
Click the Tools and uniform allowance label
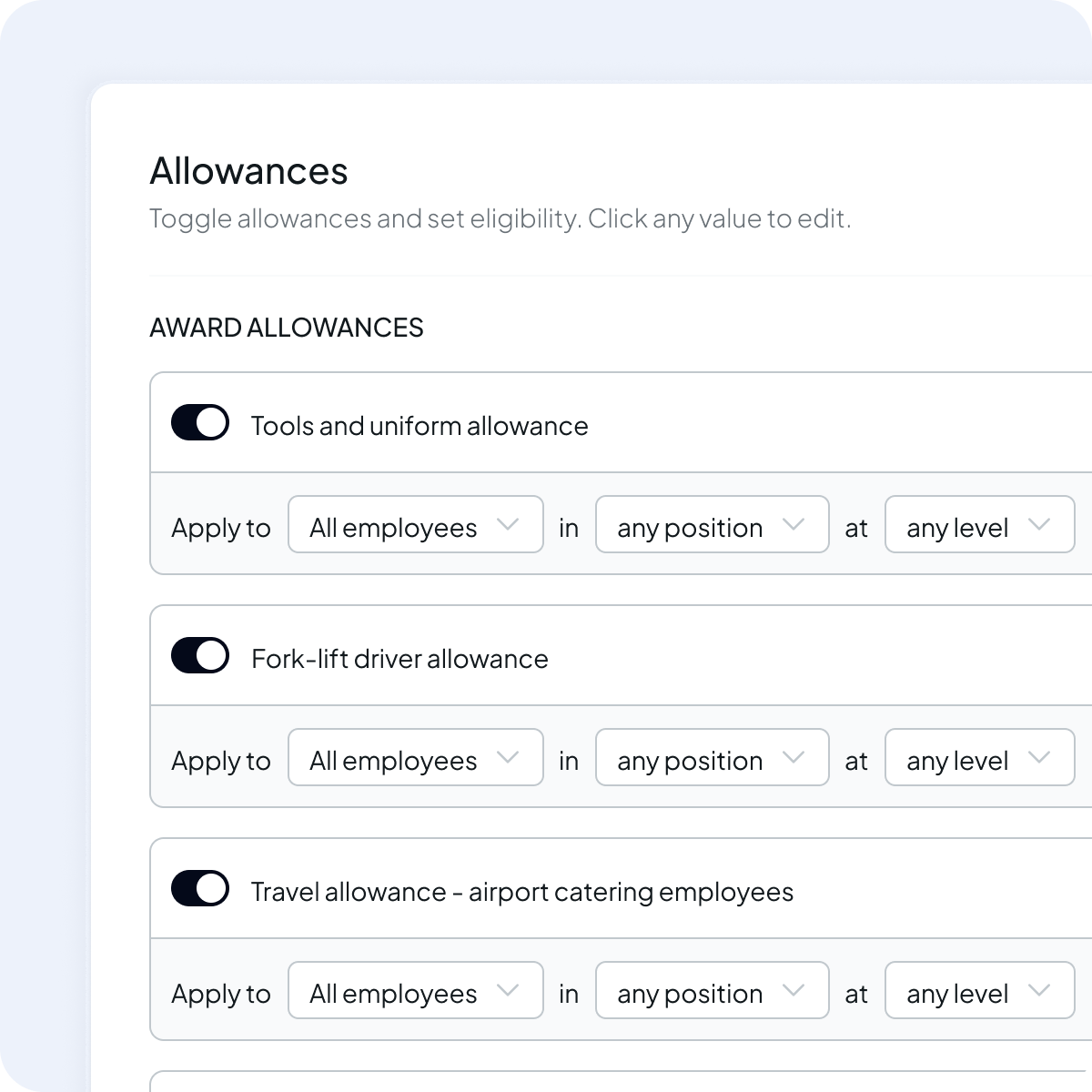pos(420,425)
